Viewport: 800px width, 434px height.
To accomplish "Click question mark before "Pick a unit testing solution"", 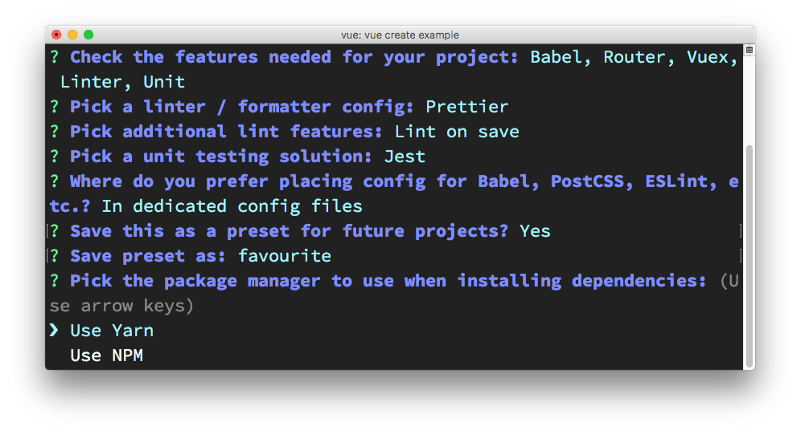I will 55,156.
